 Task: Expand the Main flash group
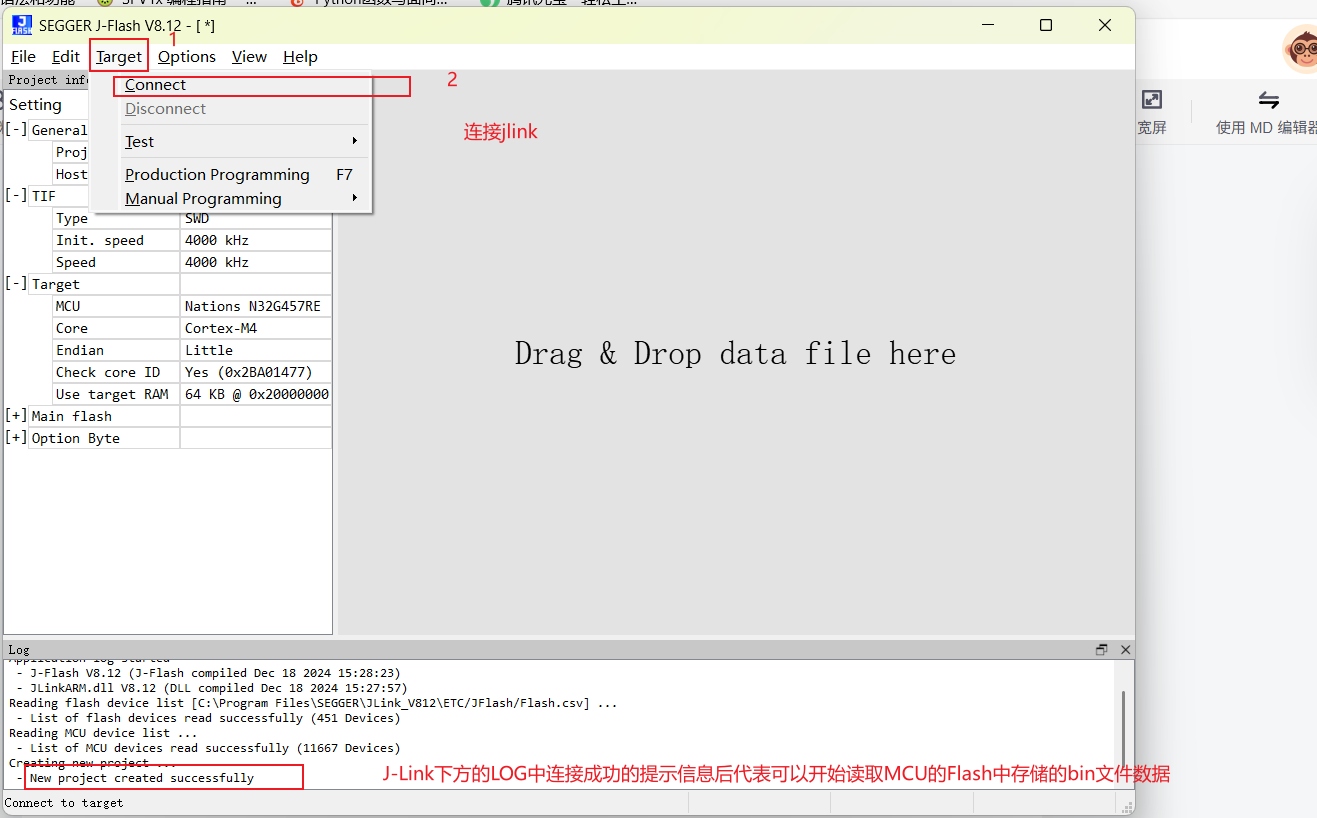[16, 416]
